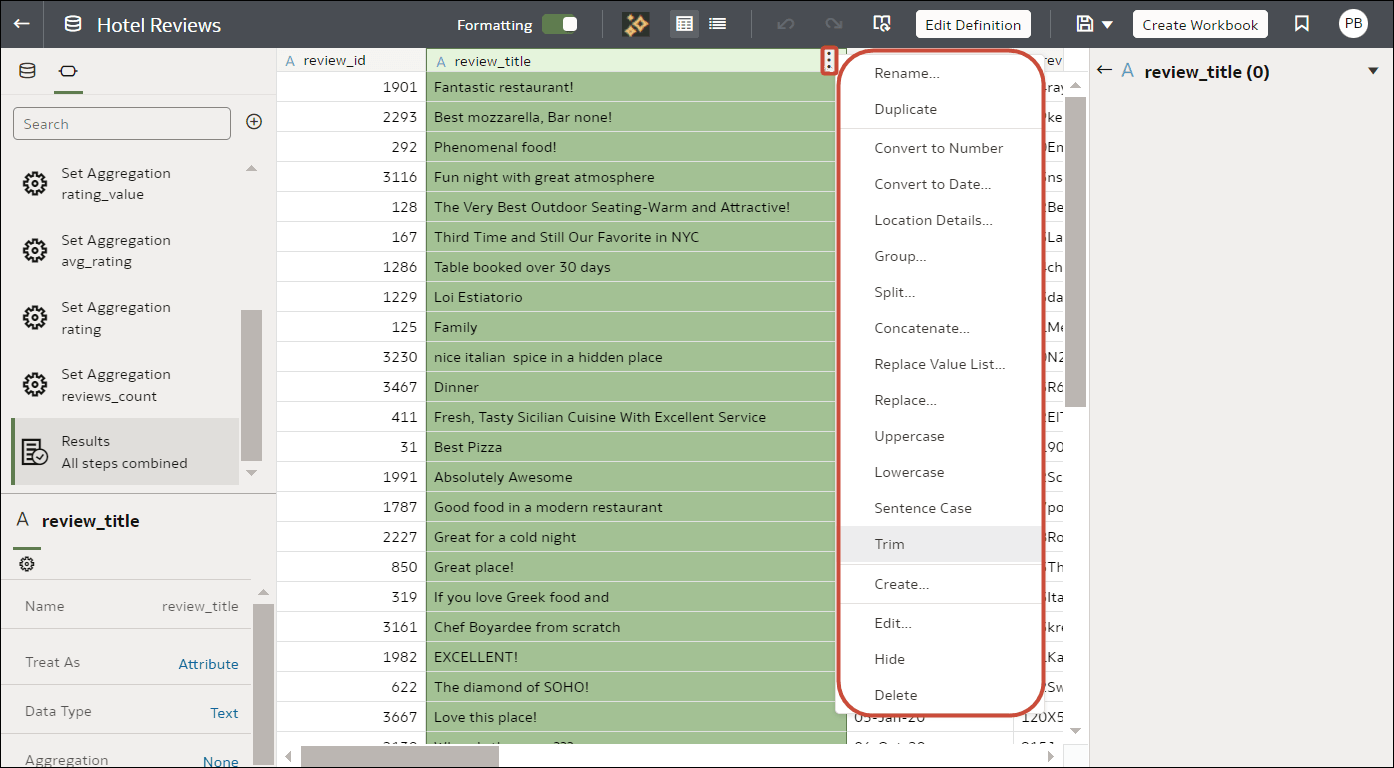Open the Bookmark icon near Create Workbook
This screenshot has height=768, width=1394.
pyautogui.click(x=1301, y=23)
